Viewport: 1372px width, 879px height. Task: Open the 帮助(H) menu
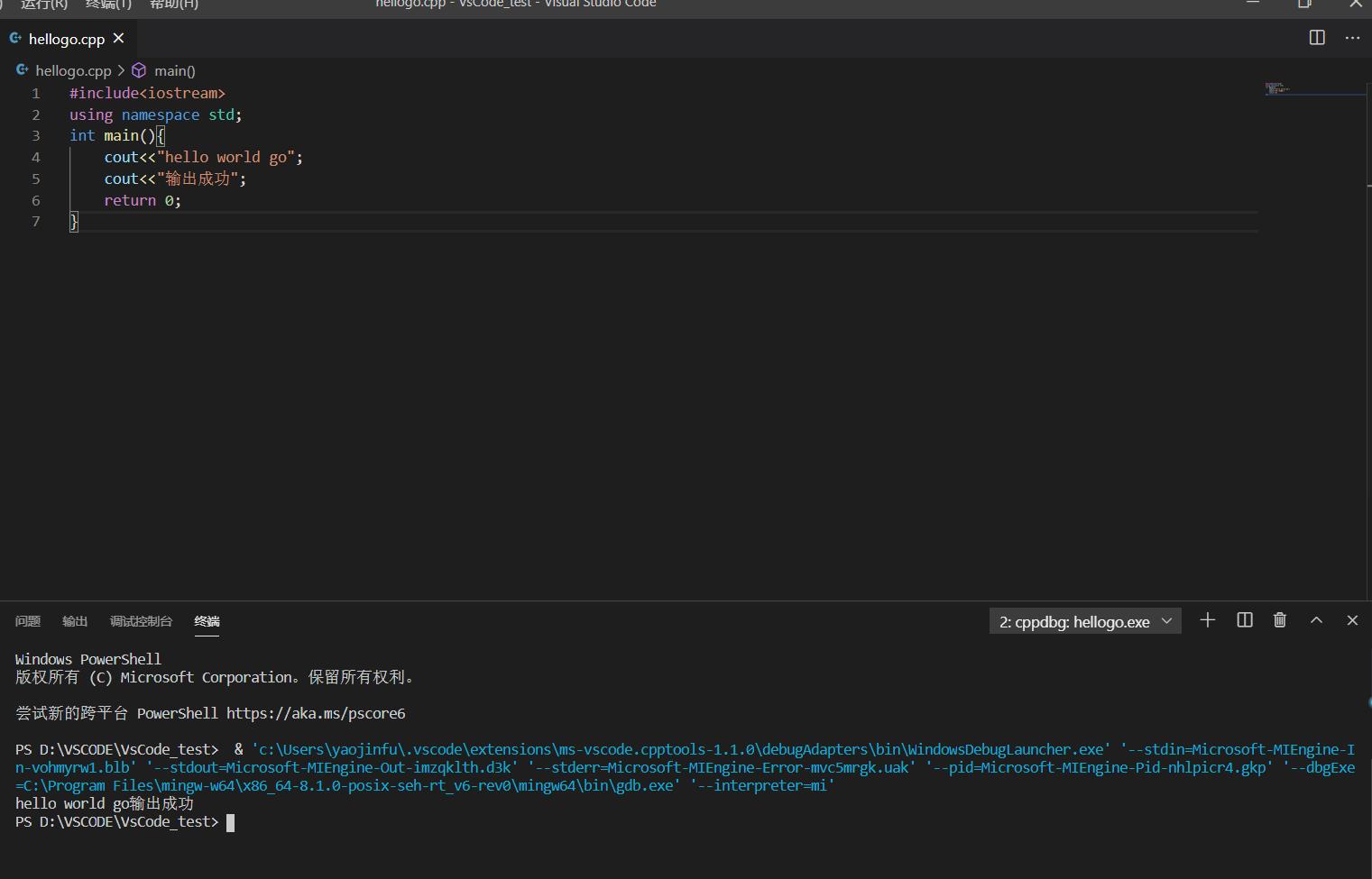click(173, 5)
